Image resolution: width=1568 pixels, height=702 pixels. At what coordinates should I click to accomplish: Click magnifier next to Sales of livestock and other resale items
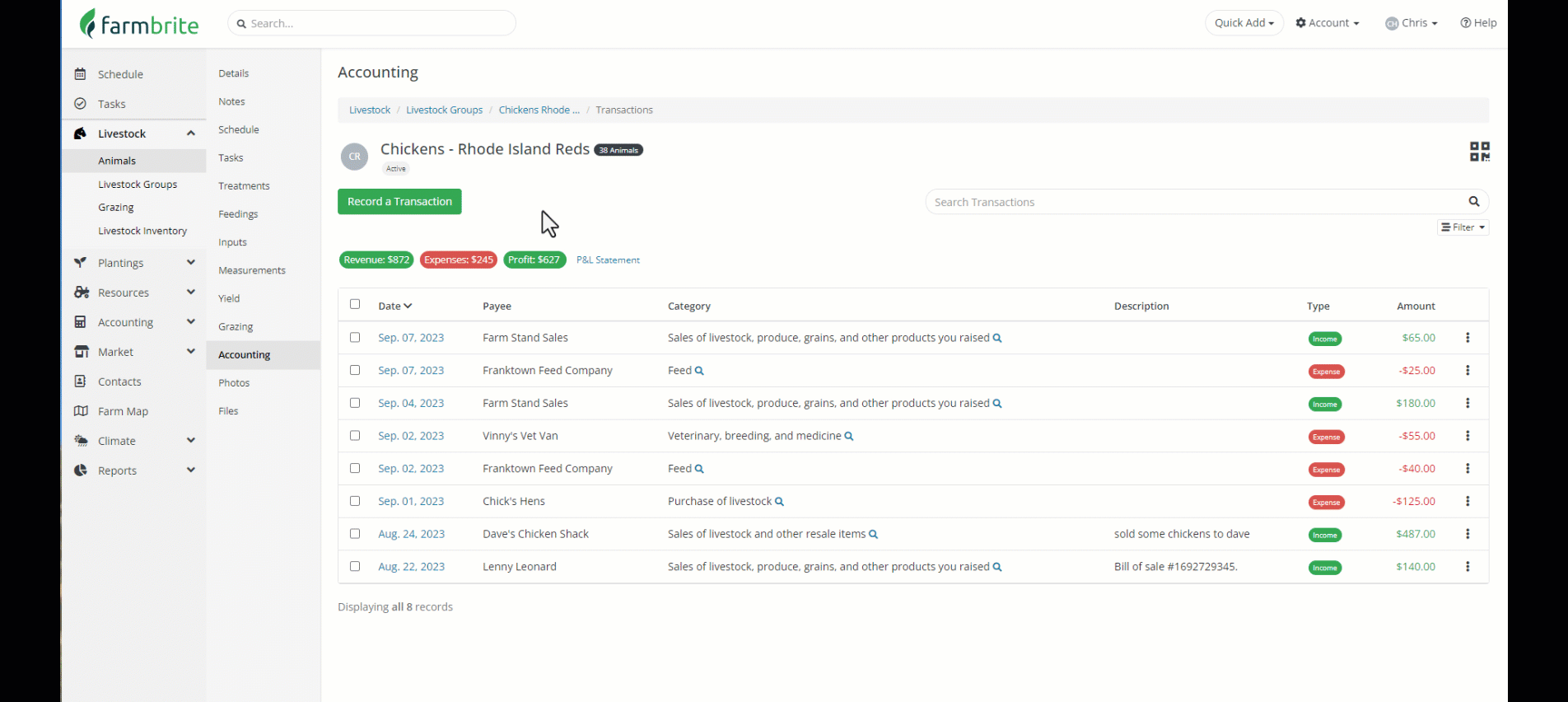coord(873,535)
